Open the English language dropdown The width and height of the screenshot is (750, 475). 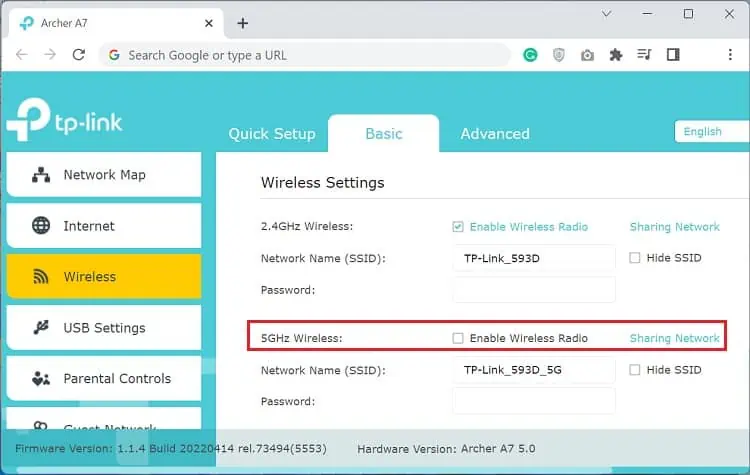(x=711, y=131)
